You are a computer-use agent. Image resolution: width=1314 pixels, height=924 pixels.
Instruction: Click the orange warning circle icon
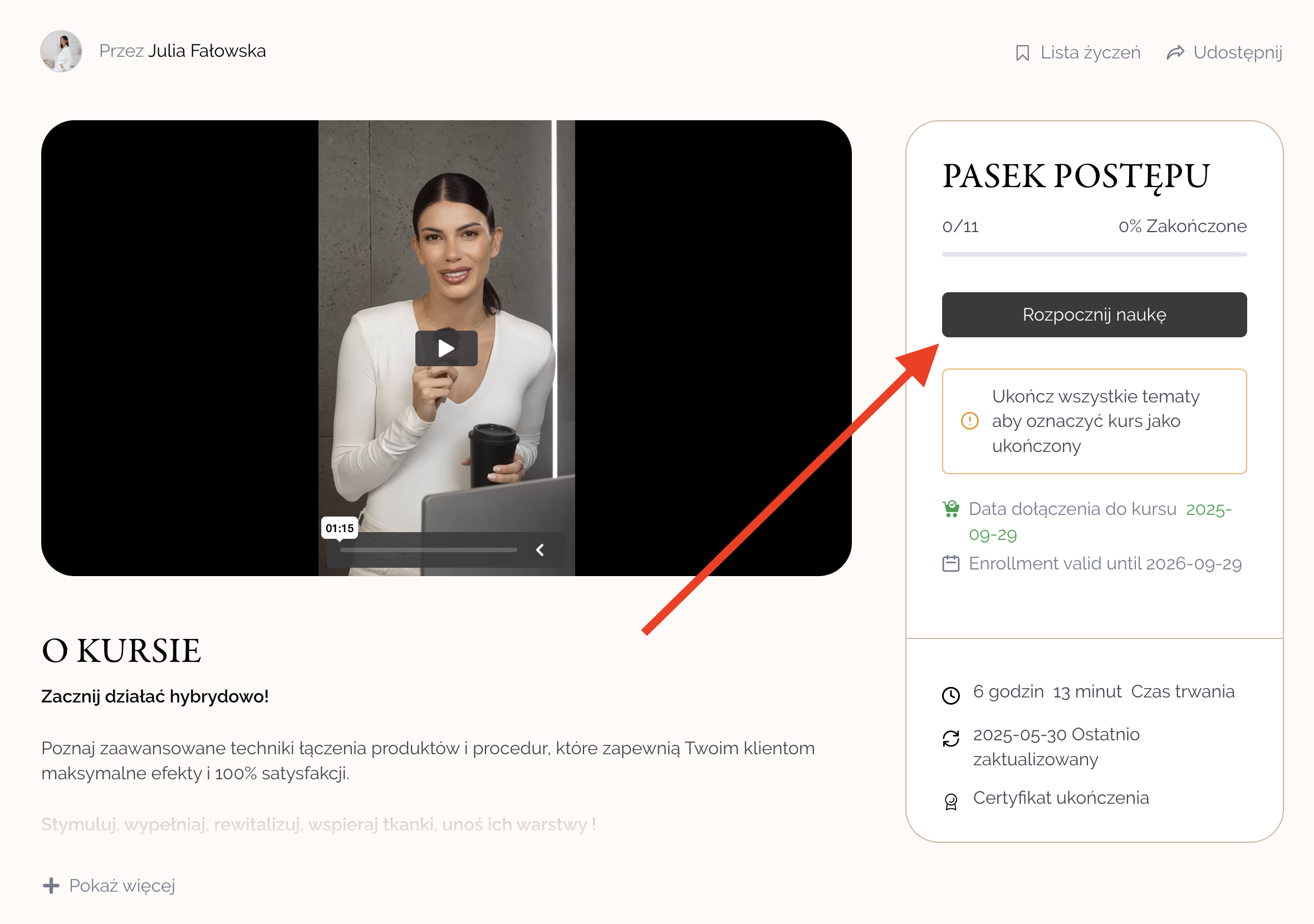tap(969, 421)
